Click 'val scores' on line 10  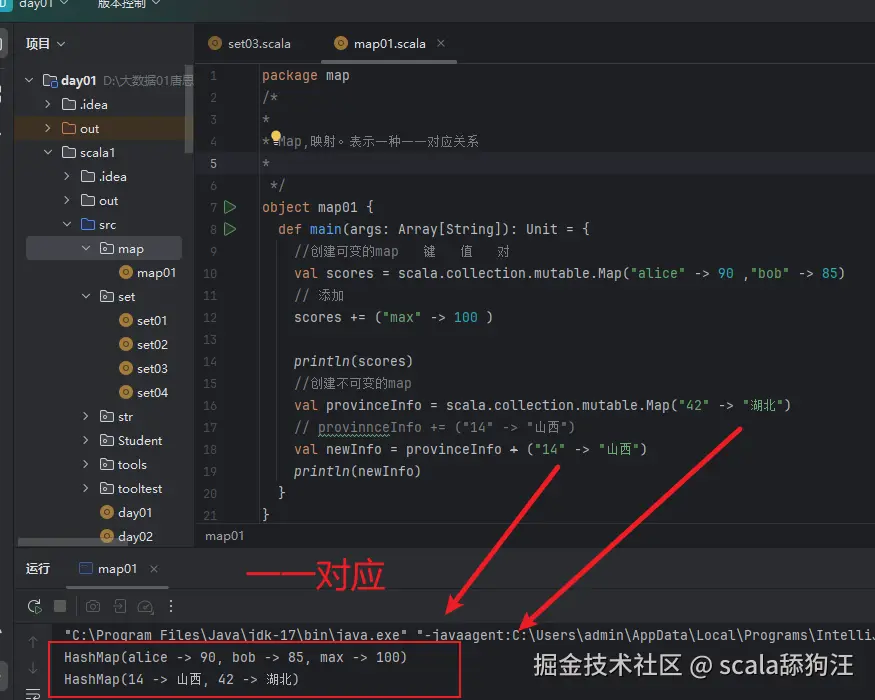pyautogui.click(x=334, y=273)
